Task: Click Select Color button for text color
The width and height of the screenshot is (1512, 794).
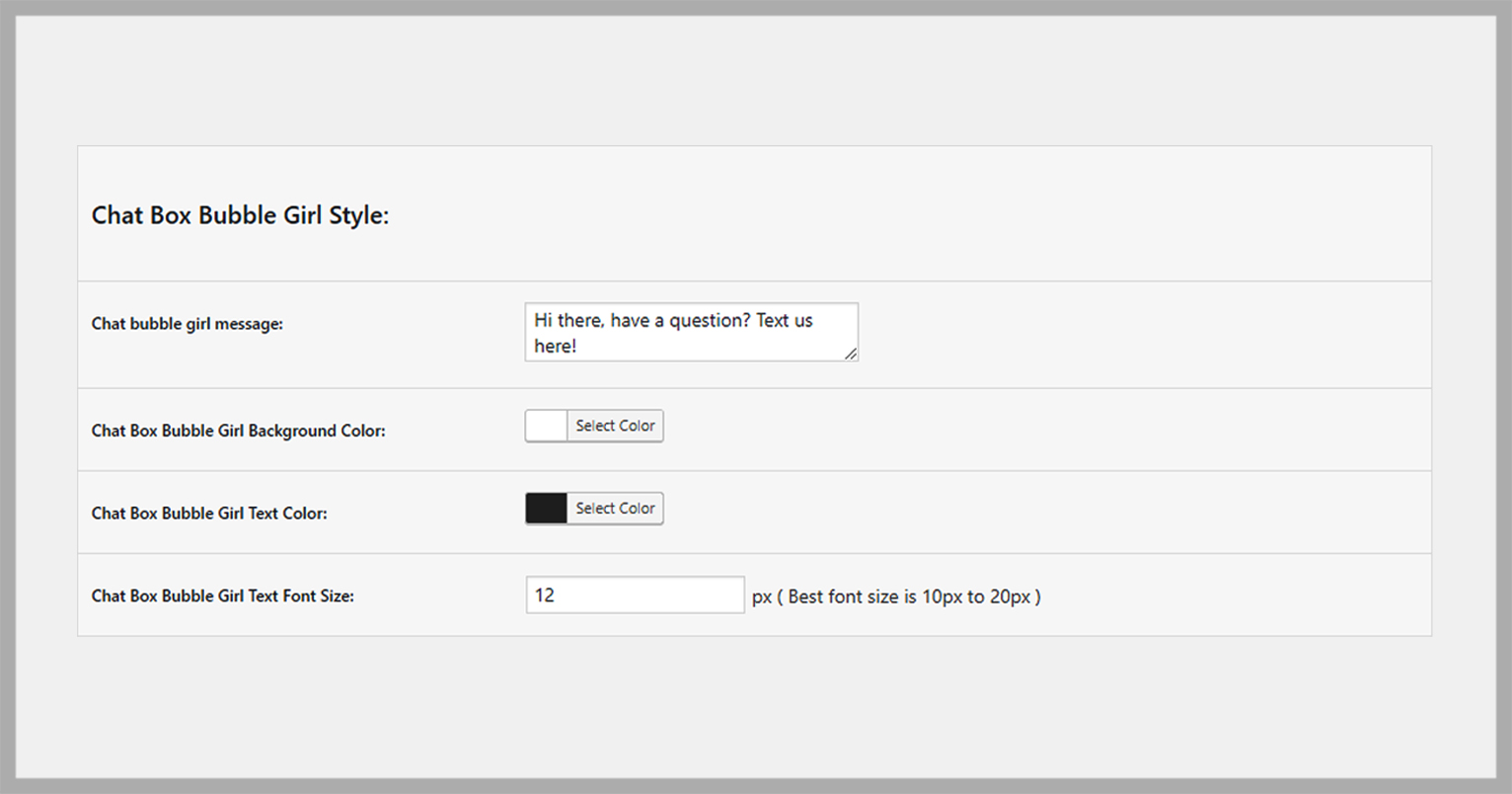Action: (x=615, y=509)
